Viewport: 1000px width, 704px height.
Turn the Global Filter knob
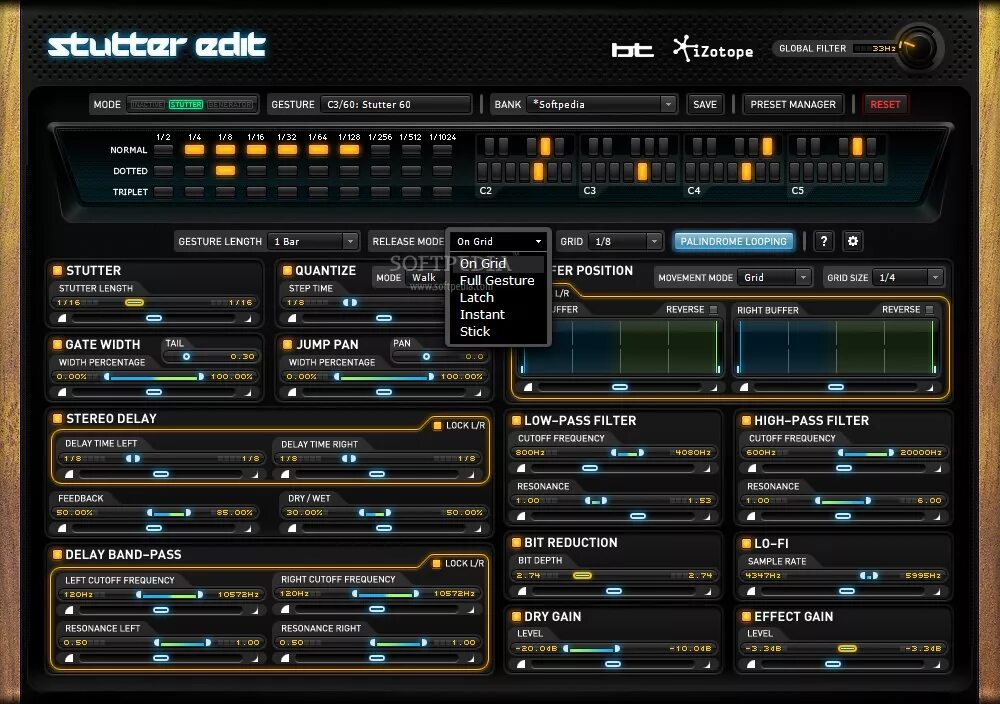(x=918, y=48)
